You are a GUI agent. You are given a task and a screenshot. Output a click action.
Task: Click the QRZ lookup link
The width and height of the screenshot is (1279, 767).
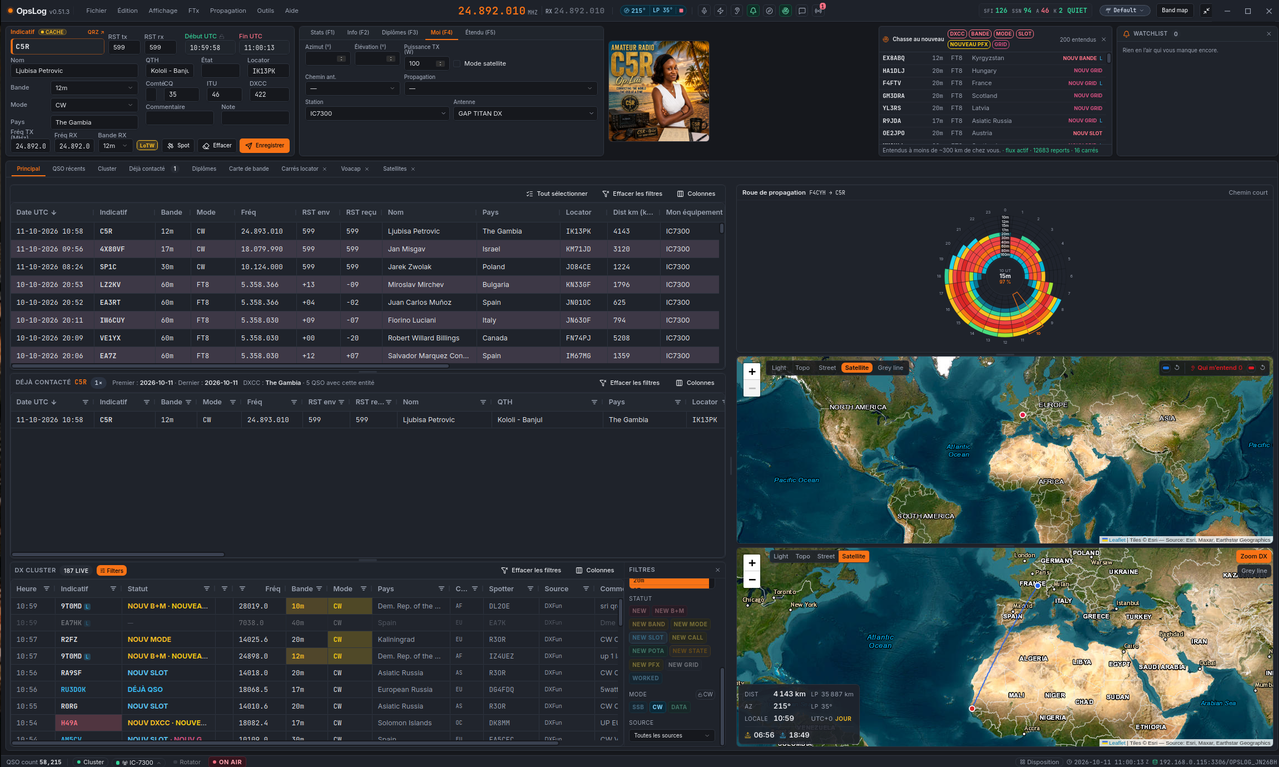(94, 32)
